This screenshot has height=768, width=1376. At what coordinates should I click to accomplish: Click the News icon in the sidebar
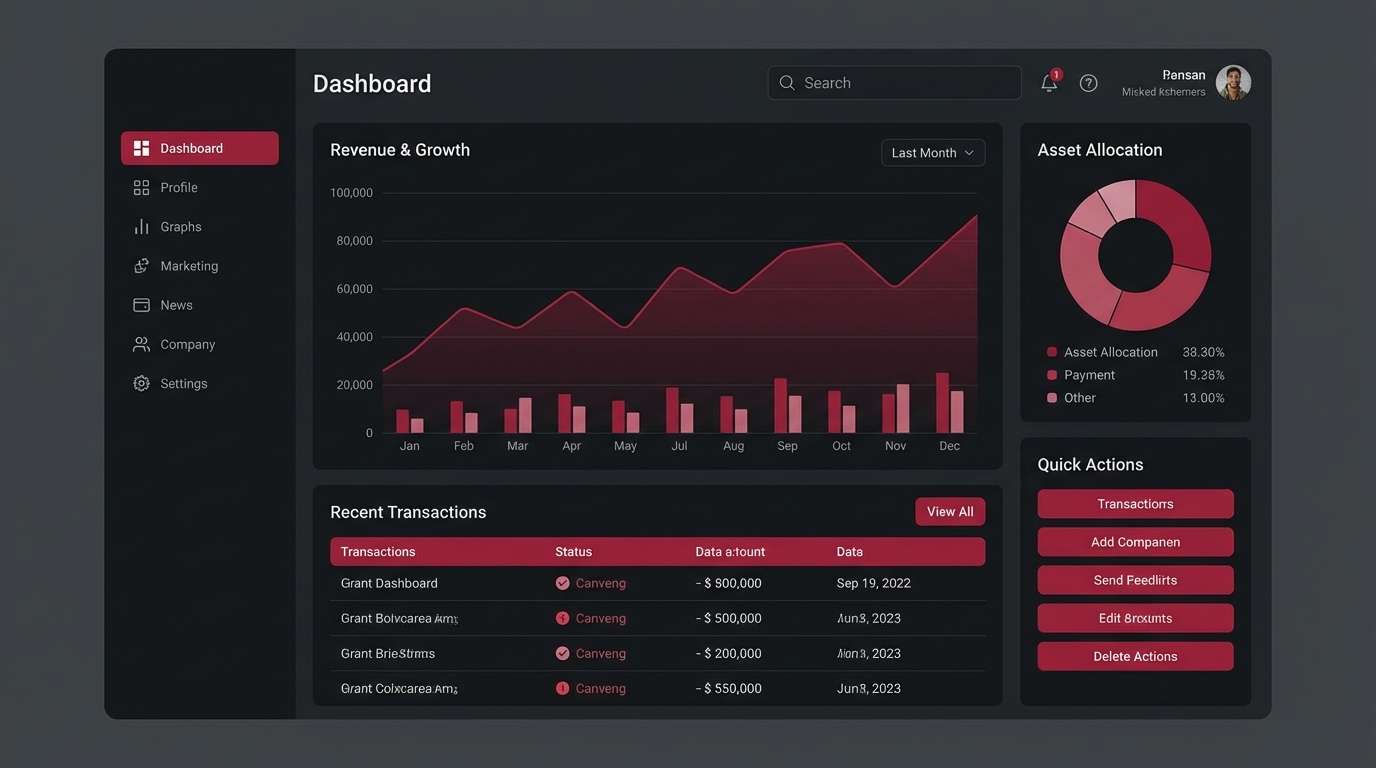click(141, 304)
